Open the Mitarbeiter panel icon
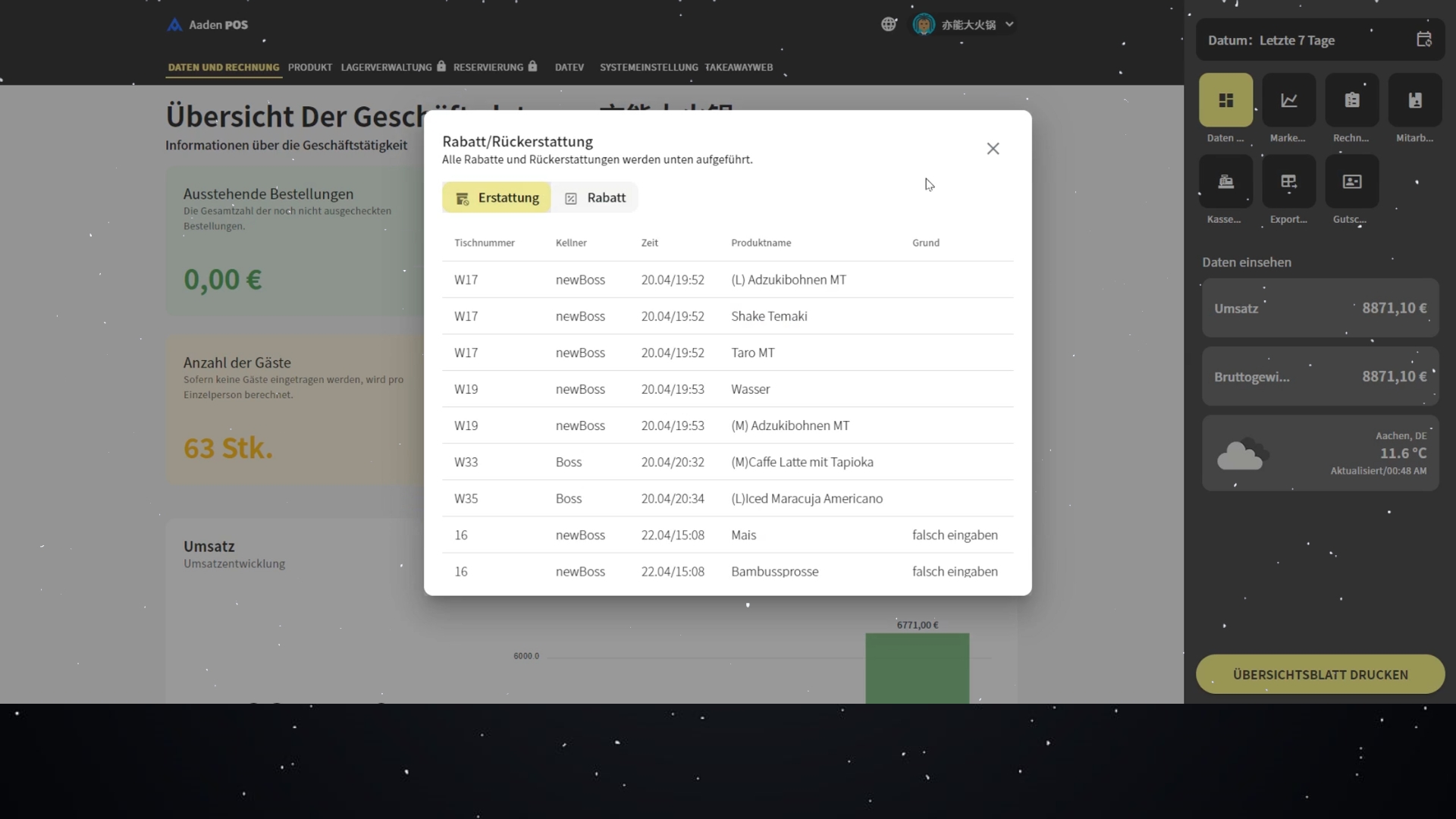Viewport: 1456px width, 819px height. tap(1414, 100)
